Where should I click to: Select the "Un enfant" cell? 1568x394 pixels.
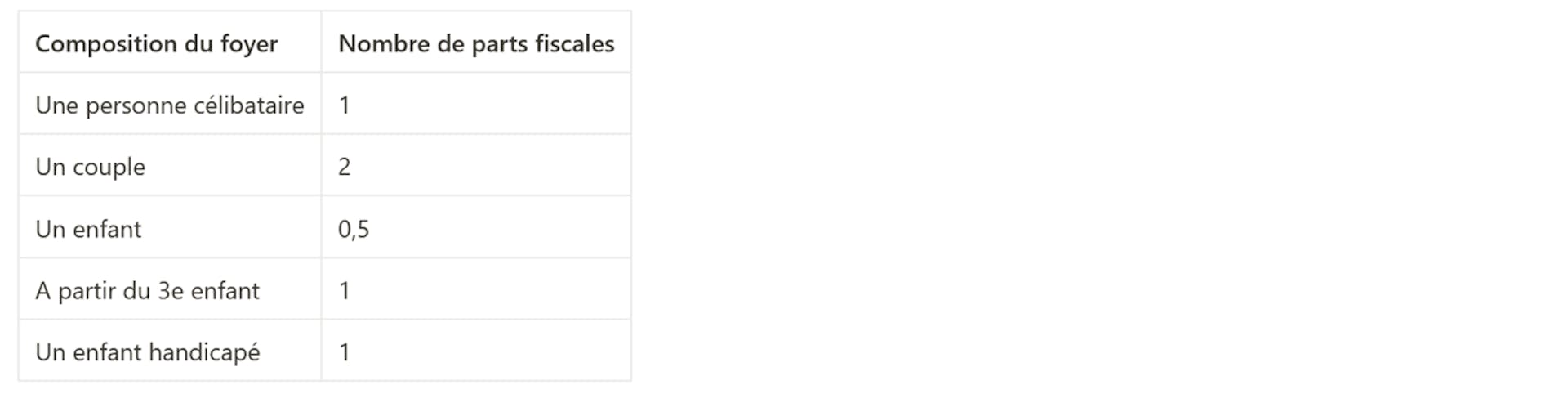(88, 229)
